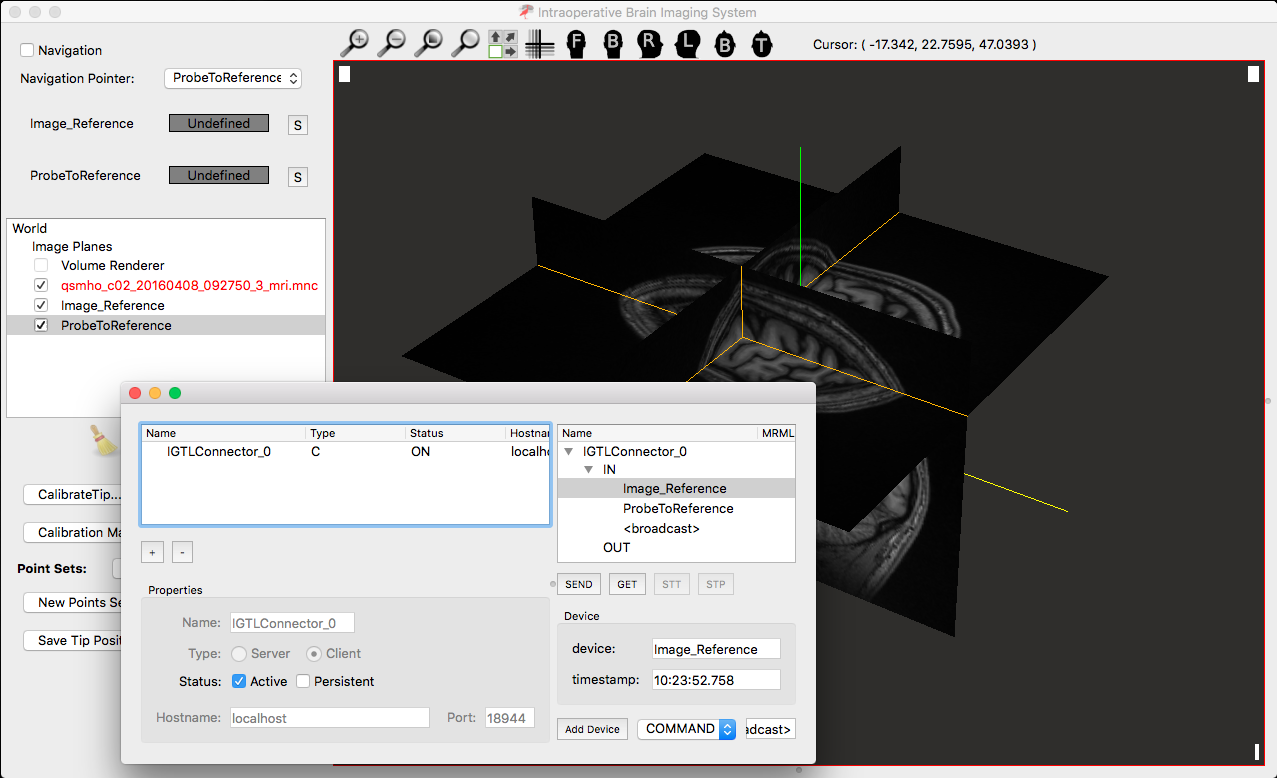Click the device name input field
Image resolution: width=1277 pixels, height=778 pixels.
point(715,650)
